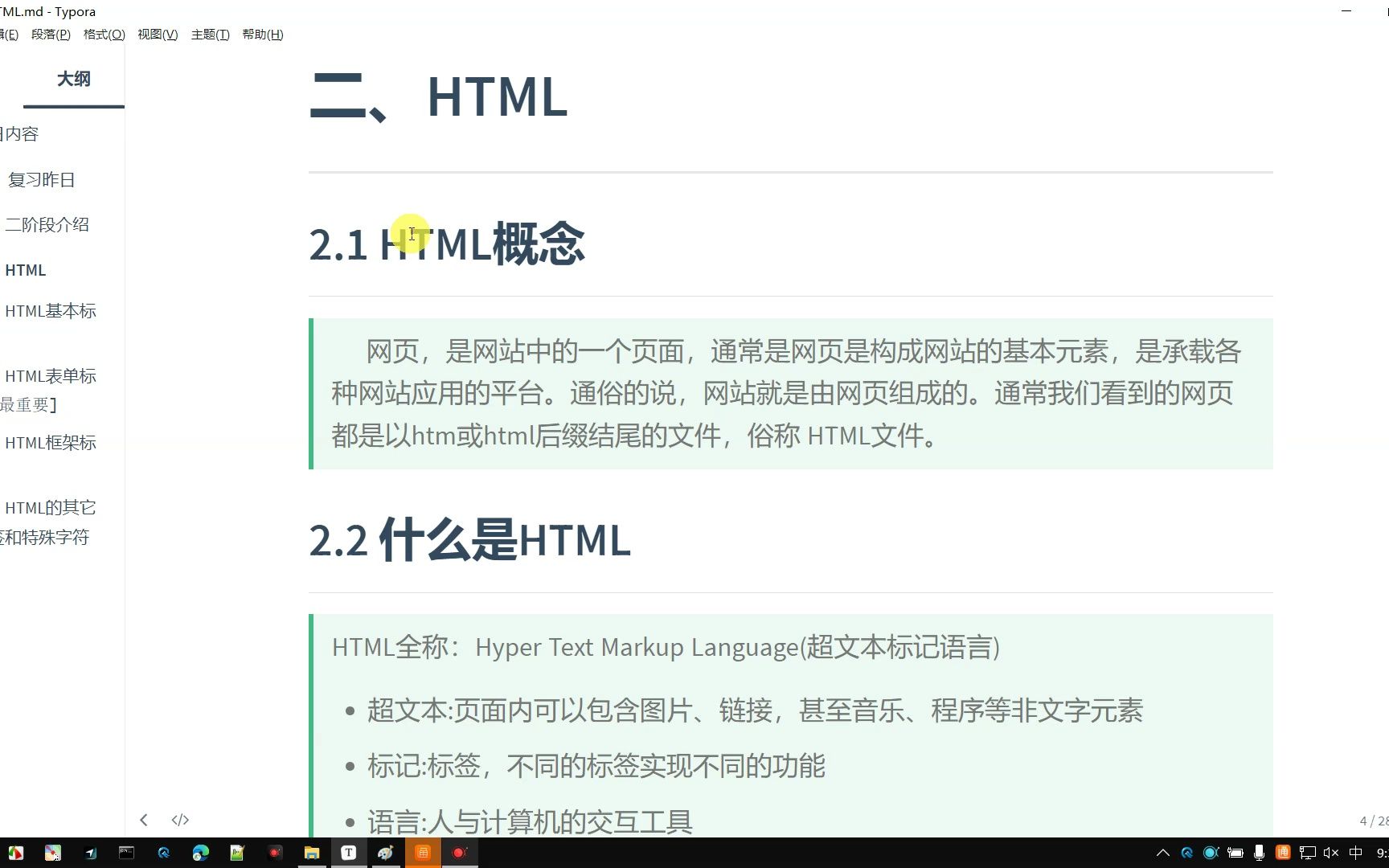This screenshot has height=868, width=1389.
Task: Open network status tray icon
Action: click(x=1307, y=853)
